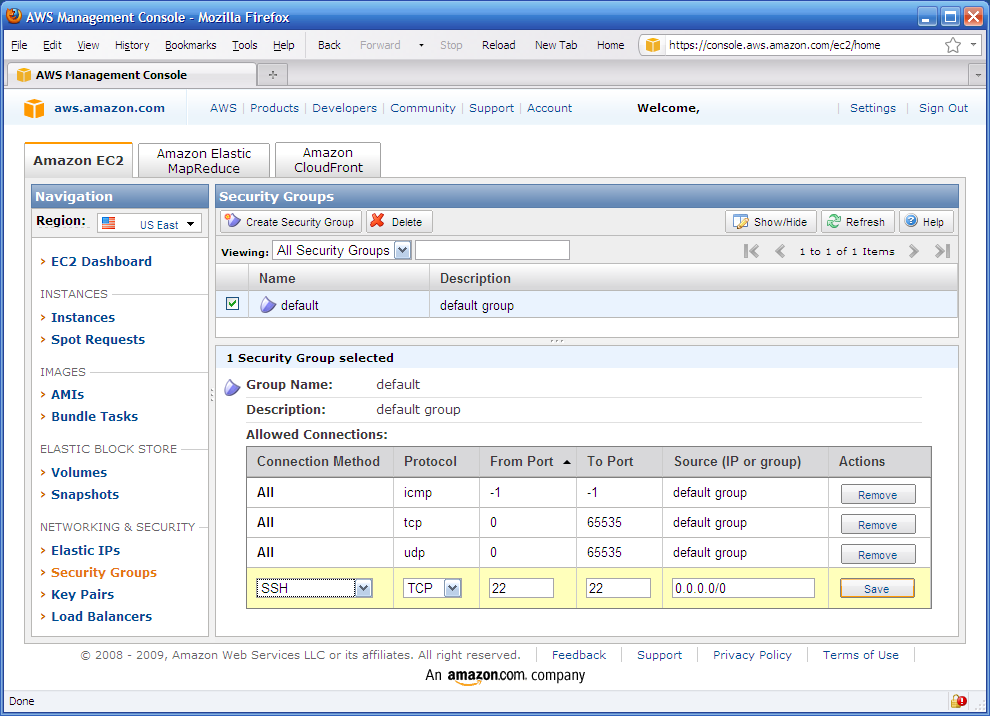
Task: Go to previous page of items
Action: [780, 251]
